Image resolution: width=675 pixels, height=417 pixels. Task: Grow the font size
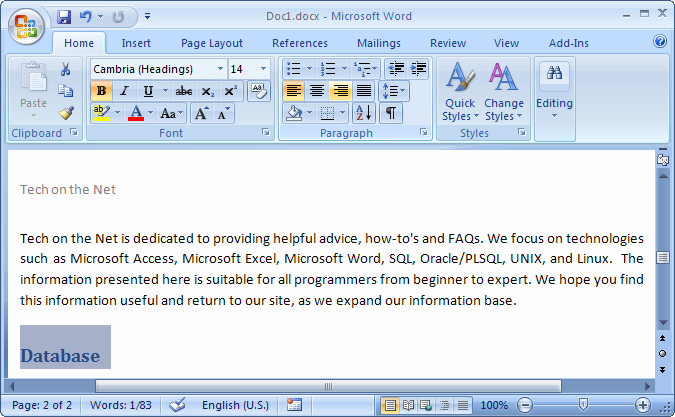(x=201, y=114)
